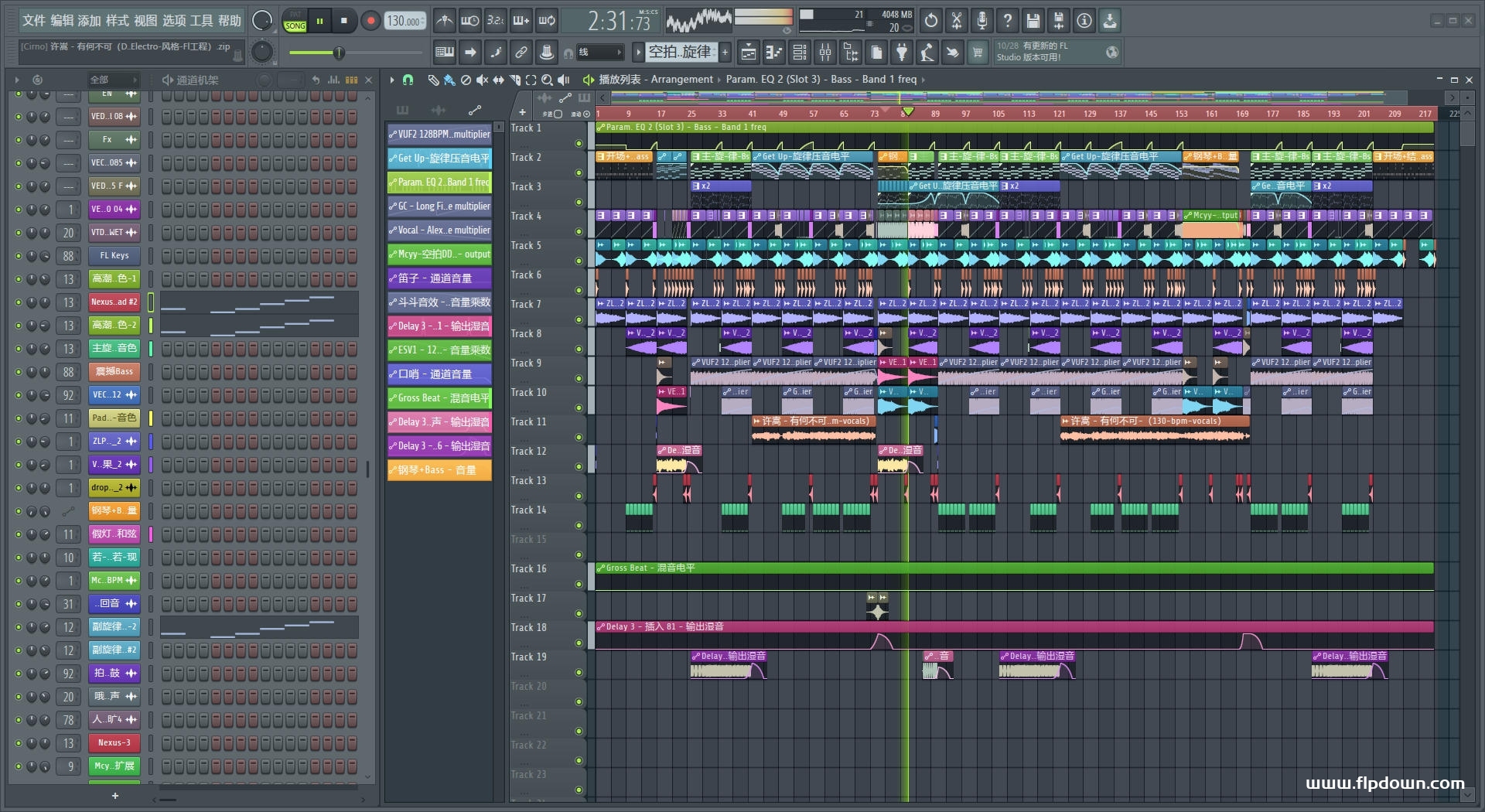The image size is (1485, 812).
Task: Mute Track 16 using its green LED
Action: coord(579,585)
